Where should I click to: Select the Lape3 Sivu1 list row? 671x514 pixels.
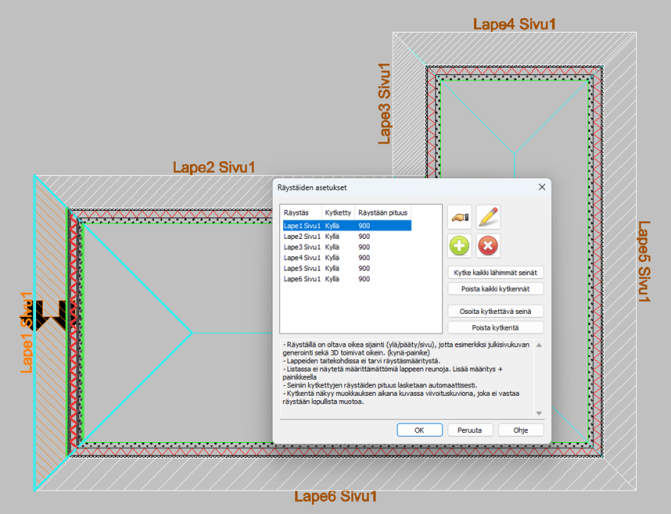(346, 247)
